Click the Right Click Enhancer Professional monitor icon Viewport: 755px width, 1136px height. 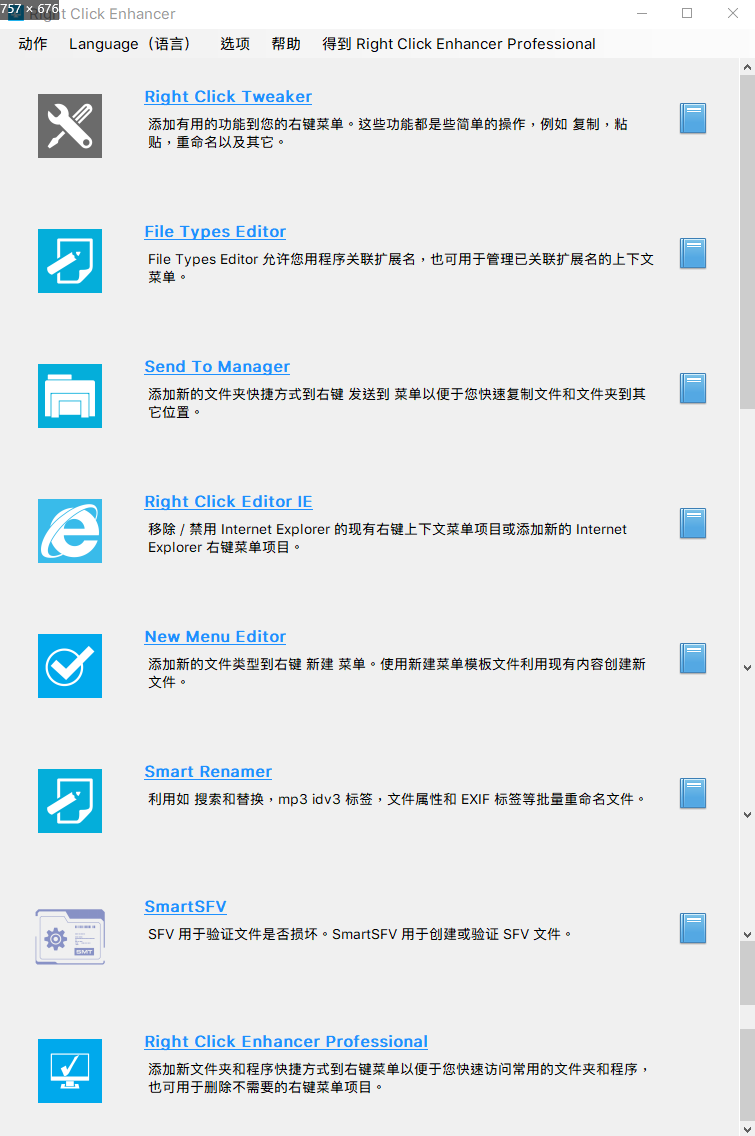[x=70, y=1071]
